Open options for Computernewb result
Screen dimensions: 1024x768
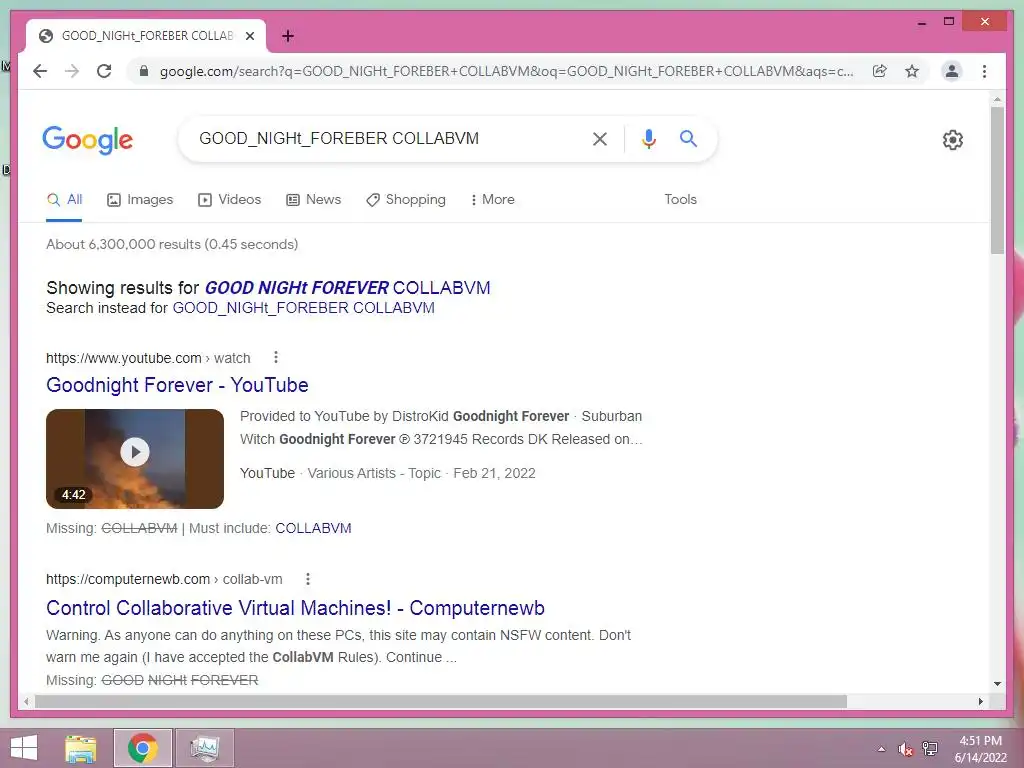pos(308,579)
